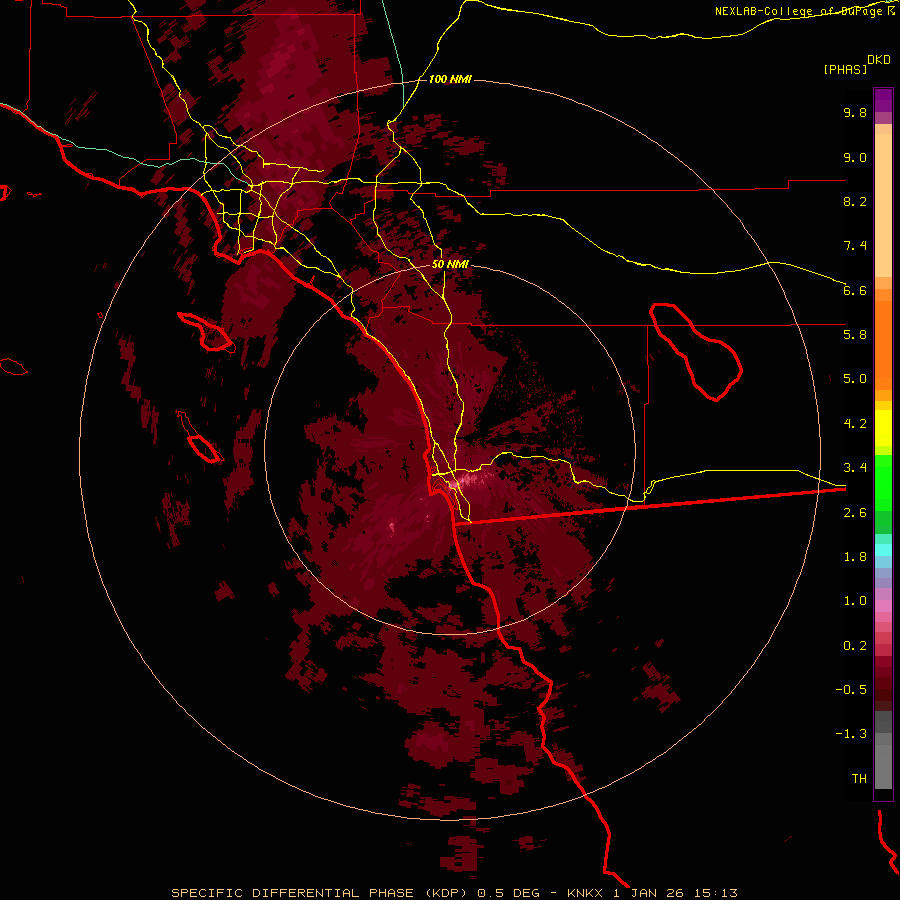The height and width of the screenshot is (900, 900).
Task: Click the 5.8 color scale value
Action: 855,335
